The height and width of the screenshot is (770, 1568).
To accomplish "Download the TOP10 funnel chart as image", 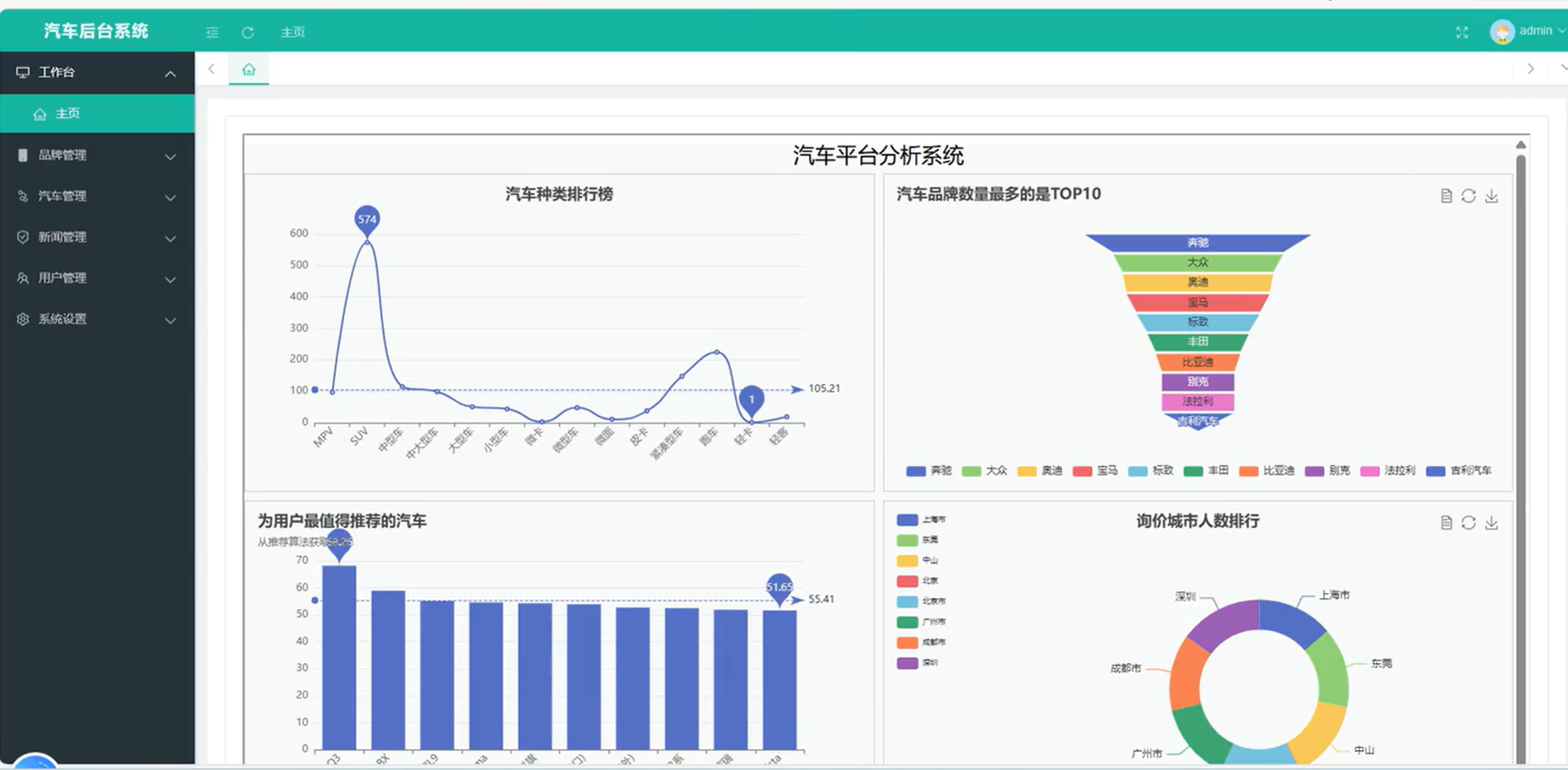I will click(x=1492, y=196).
